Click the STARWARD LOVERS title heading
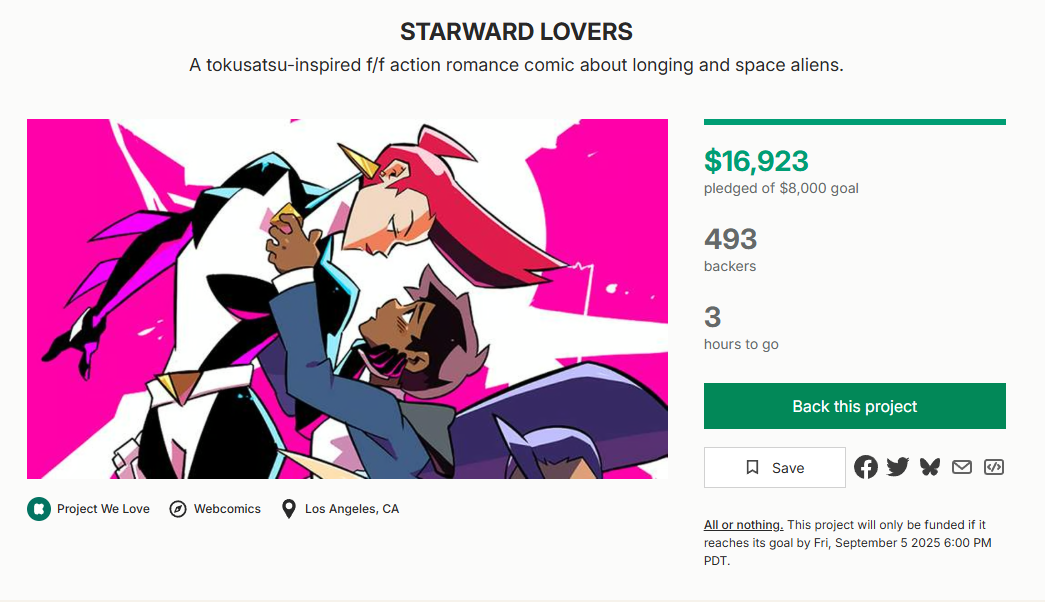This screenshot has width=1045, height=602. coord(516,32)
